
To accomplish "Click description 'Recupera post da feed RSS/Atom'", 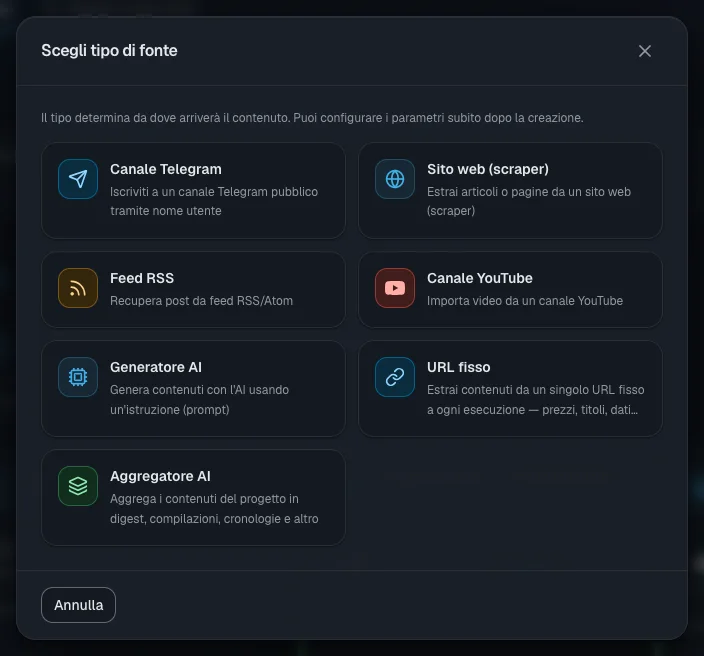I will point(202,301).
